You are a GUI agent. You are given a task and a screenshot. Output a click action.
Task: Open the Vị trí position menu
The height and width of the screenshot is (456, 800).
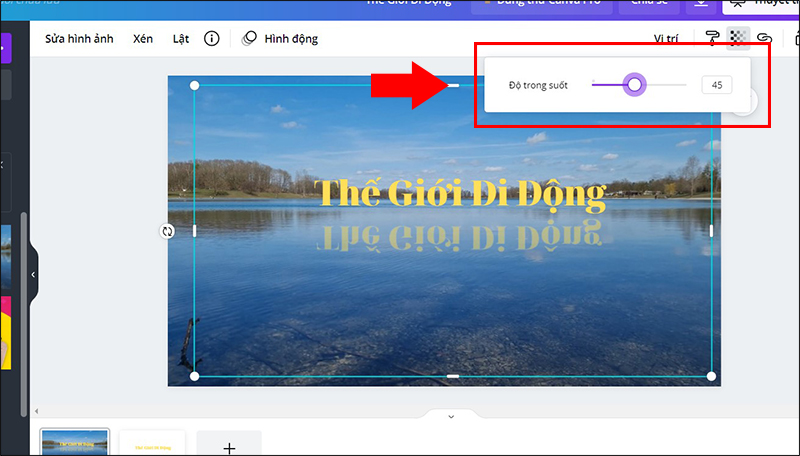[x=666, y=39]
